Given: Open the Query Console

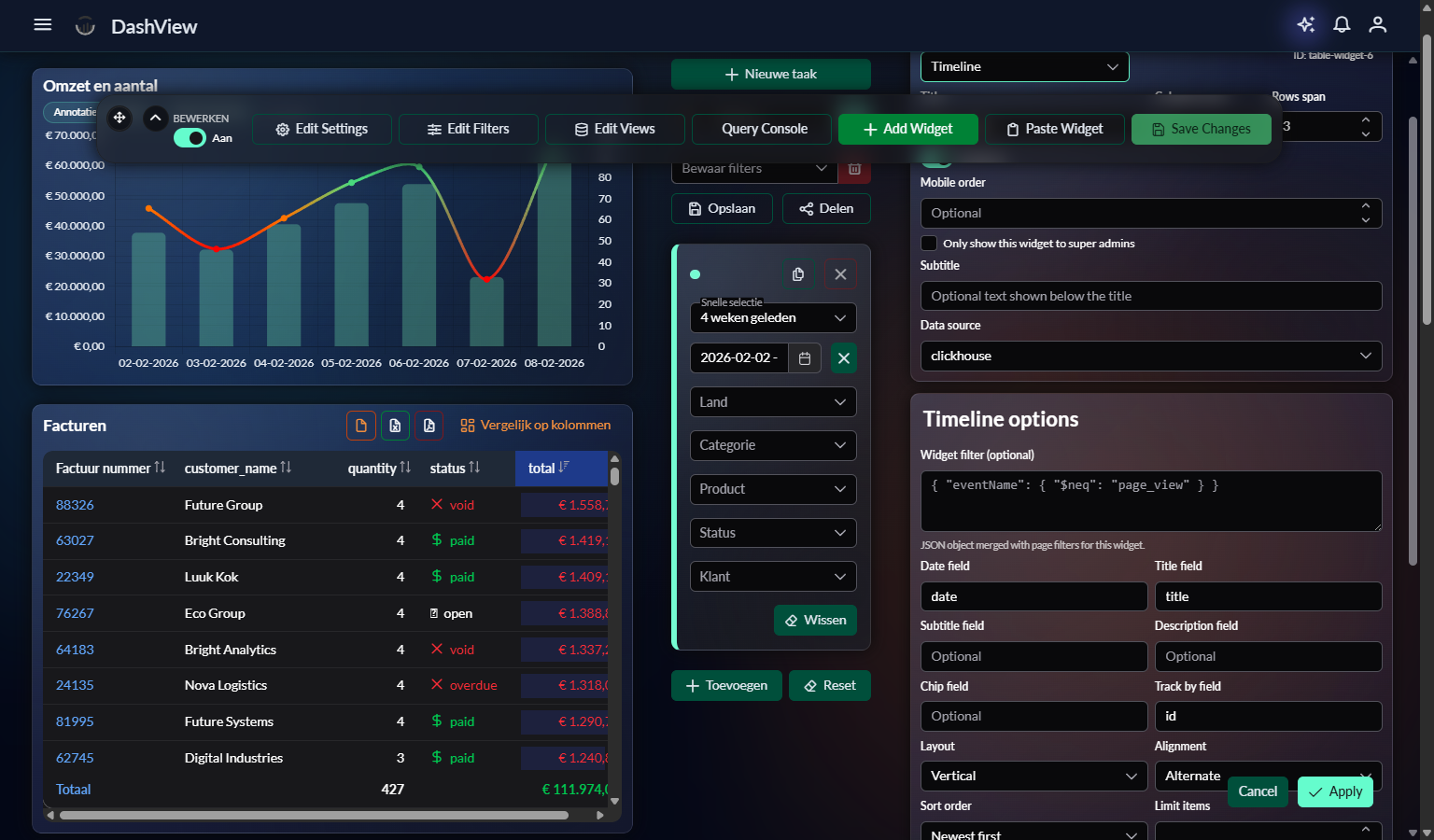Looking at the screenshot, I should (761, 129).
